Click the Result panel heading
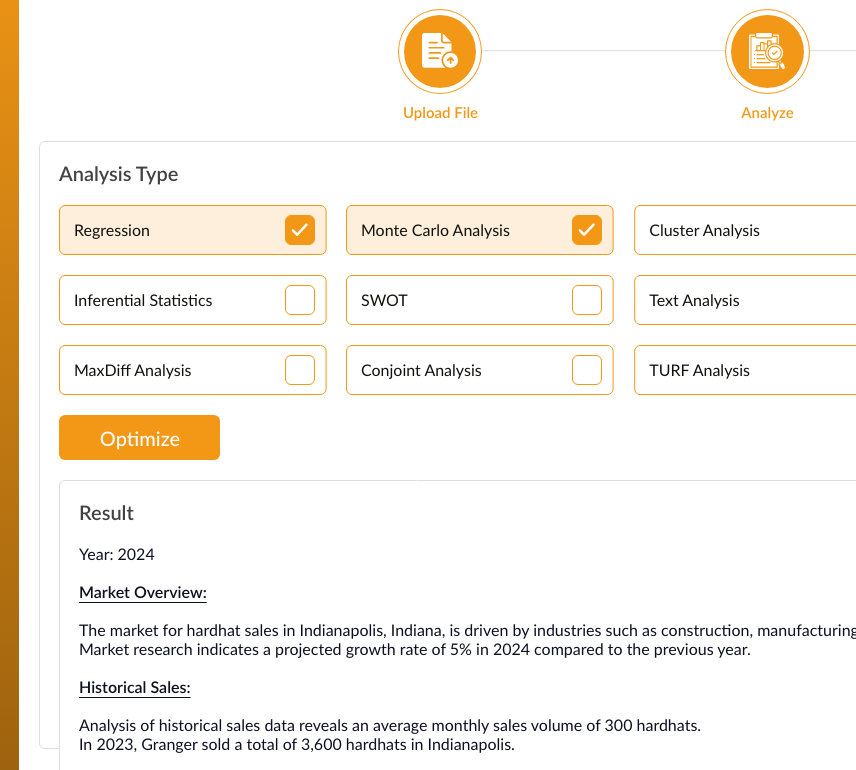Screen dimensions: 856x770 (106, 513)
